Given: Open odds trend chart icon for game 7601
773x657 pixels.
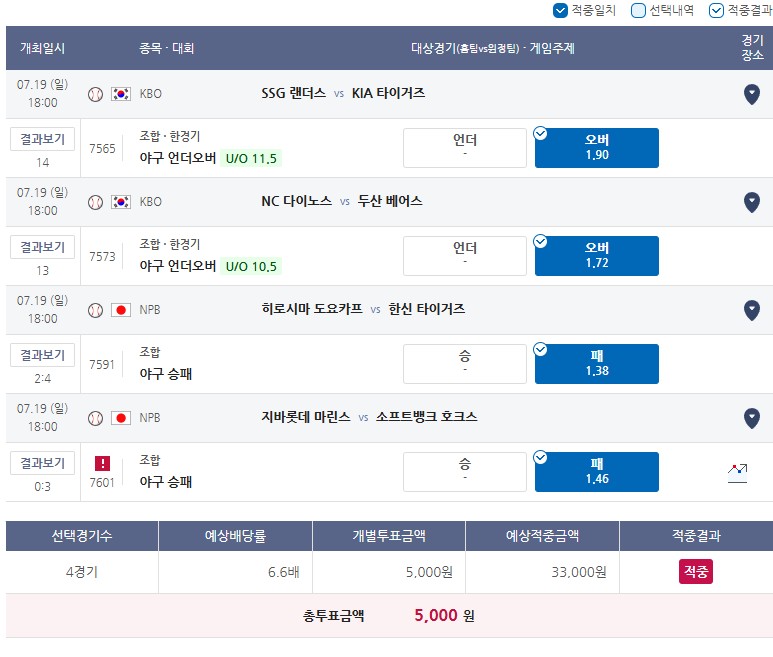Looking at the screenshot, I should pyautogui.click(x=737, y=473).
